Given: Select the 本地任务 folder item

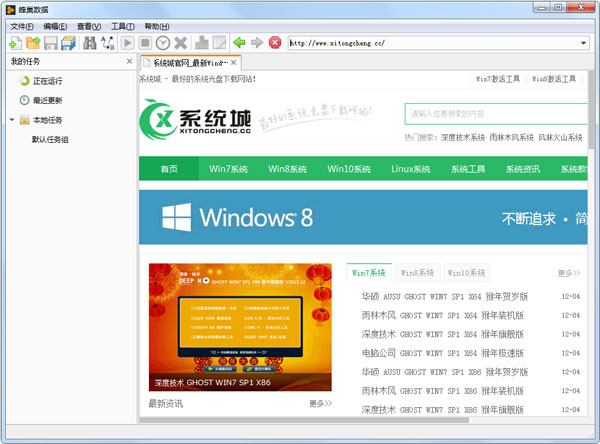Looking at the screenshot, I should [47, 120].
